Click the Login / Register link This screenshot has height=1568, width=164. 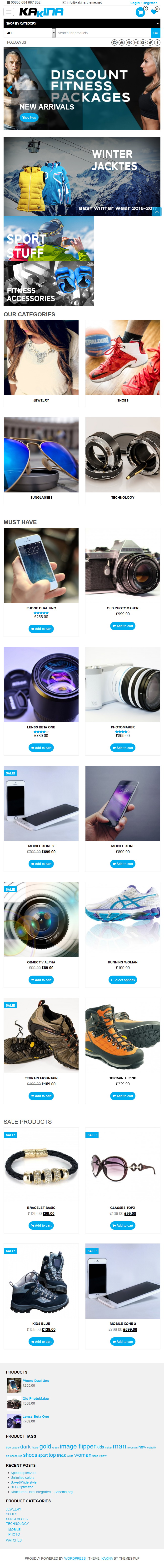[x=143, y=3]
